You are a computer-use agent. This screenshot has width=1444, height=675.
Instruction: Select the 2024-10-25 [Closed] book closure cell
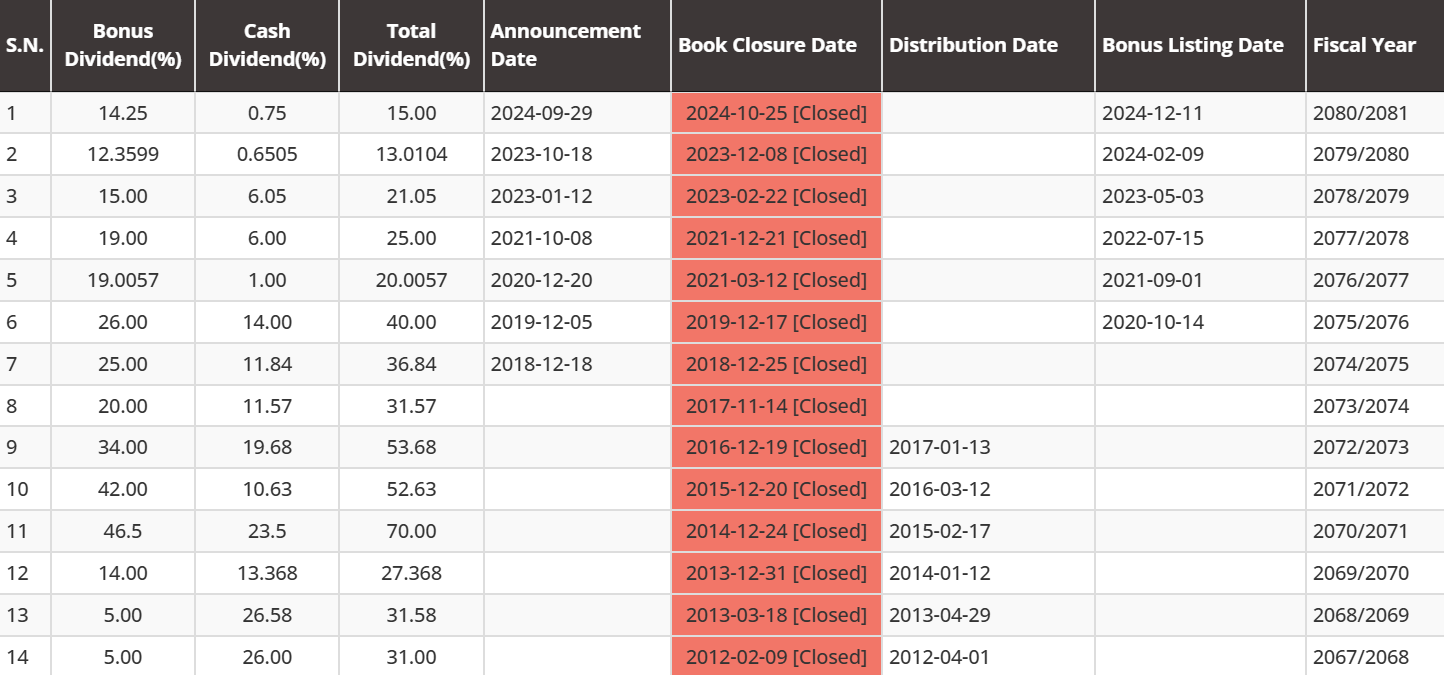[776, 113]
